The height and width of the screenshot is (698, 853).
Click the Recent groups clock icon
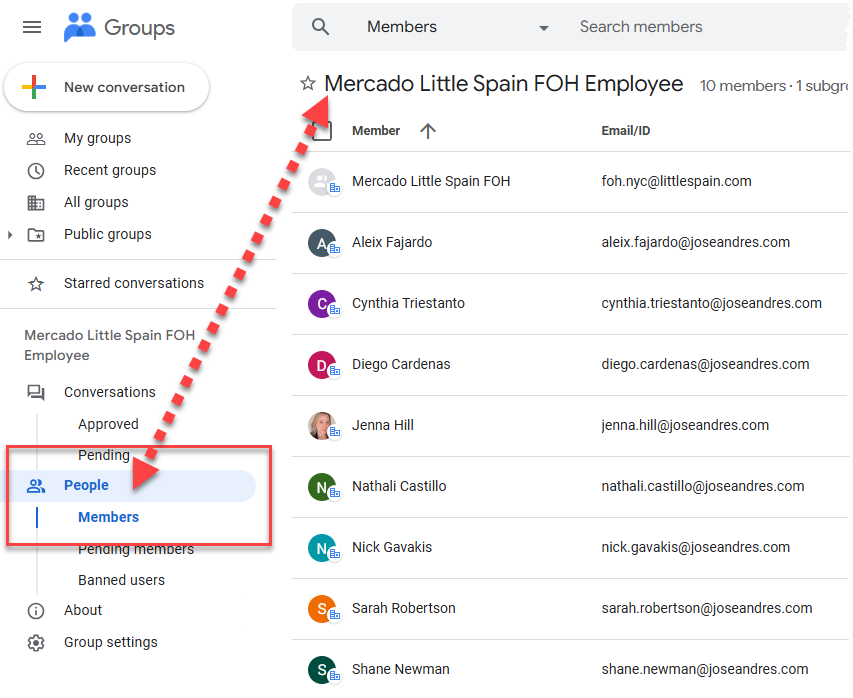coord(36,171)
